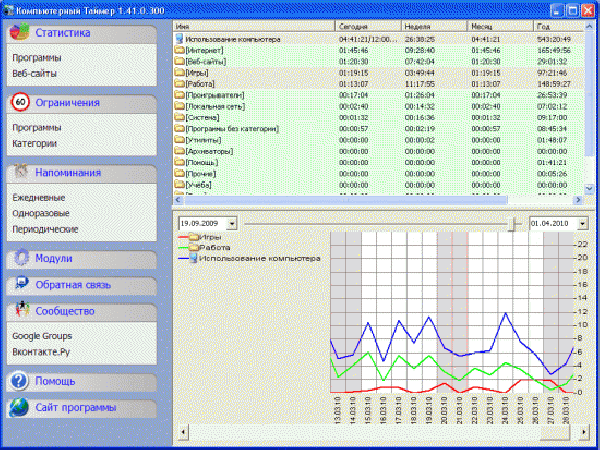Open Модули via its gear icon
Image resolution: width=600 pixels, height=450 pixels.
tap(19, 258)
